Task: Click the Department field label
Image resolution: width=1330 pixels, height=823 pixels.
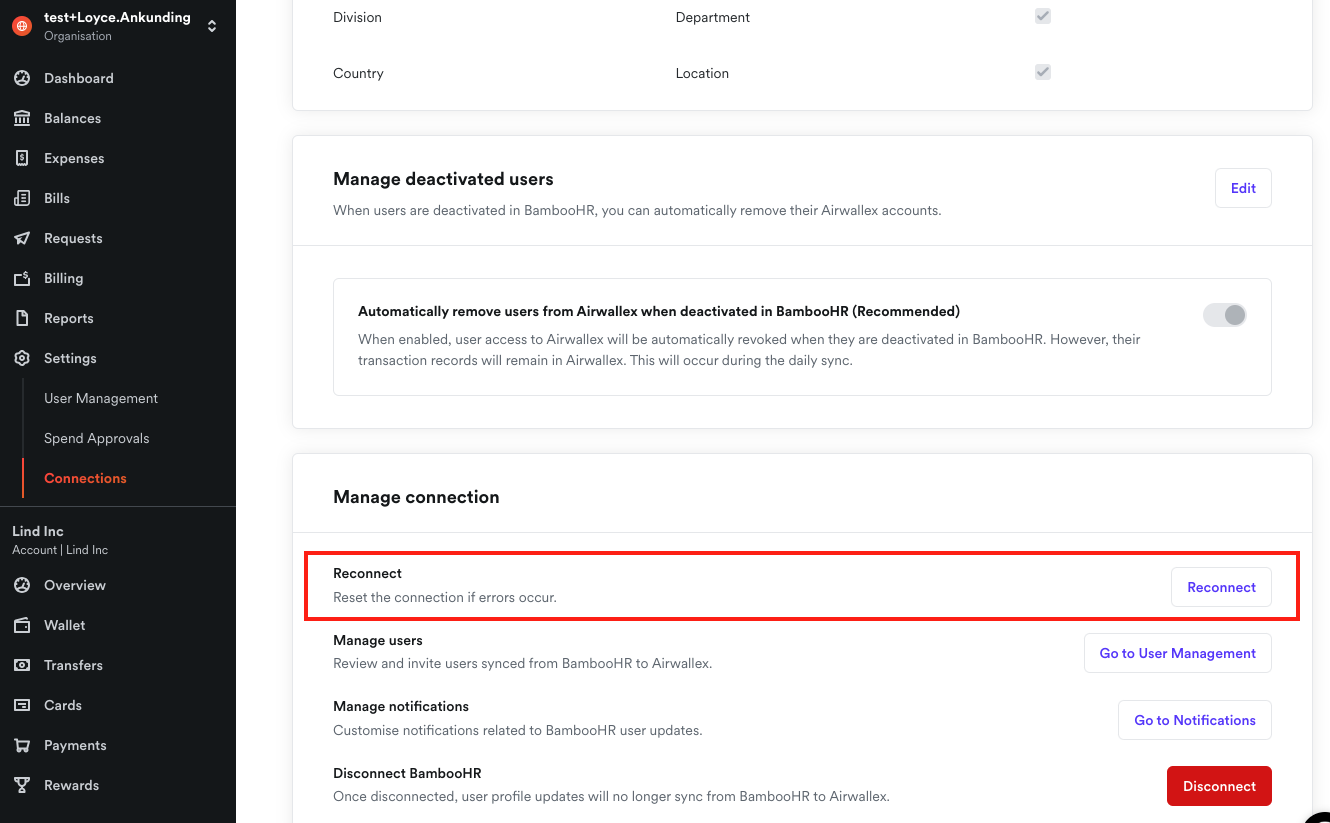Action: click(x=713, y=17)
